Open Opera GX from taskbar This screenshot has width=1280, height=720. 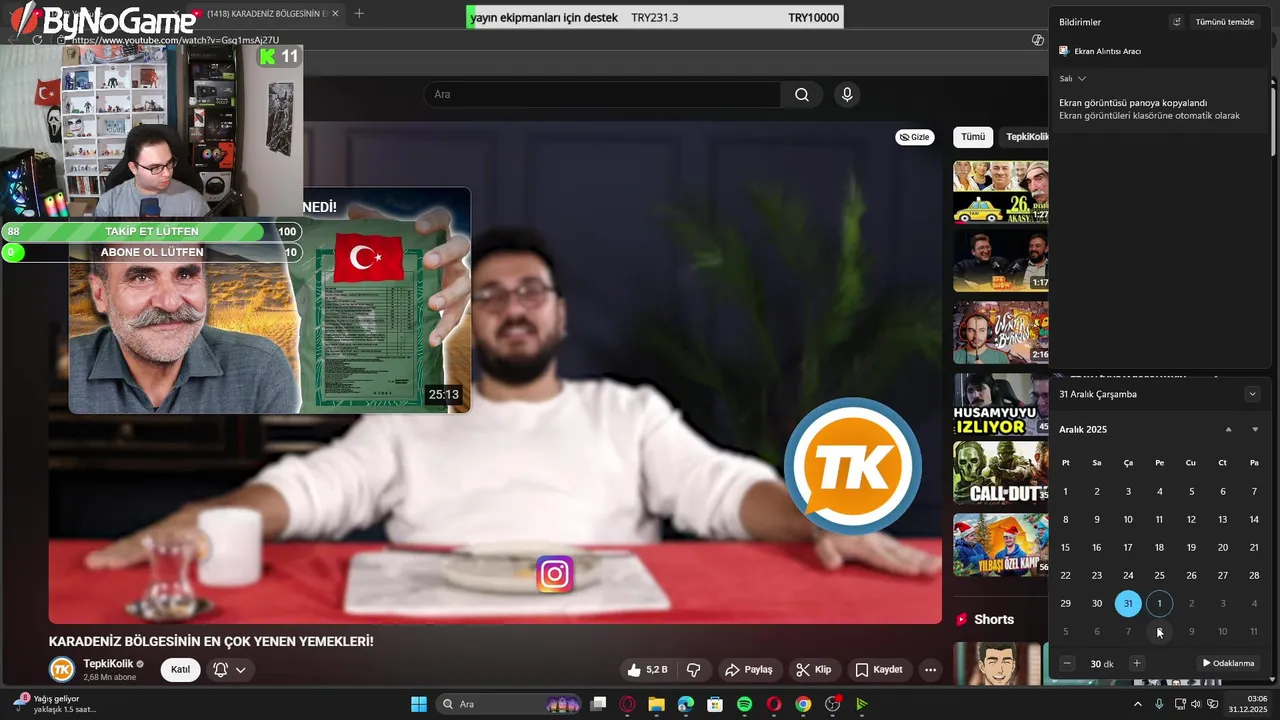coord(628,704)
